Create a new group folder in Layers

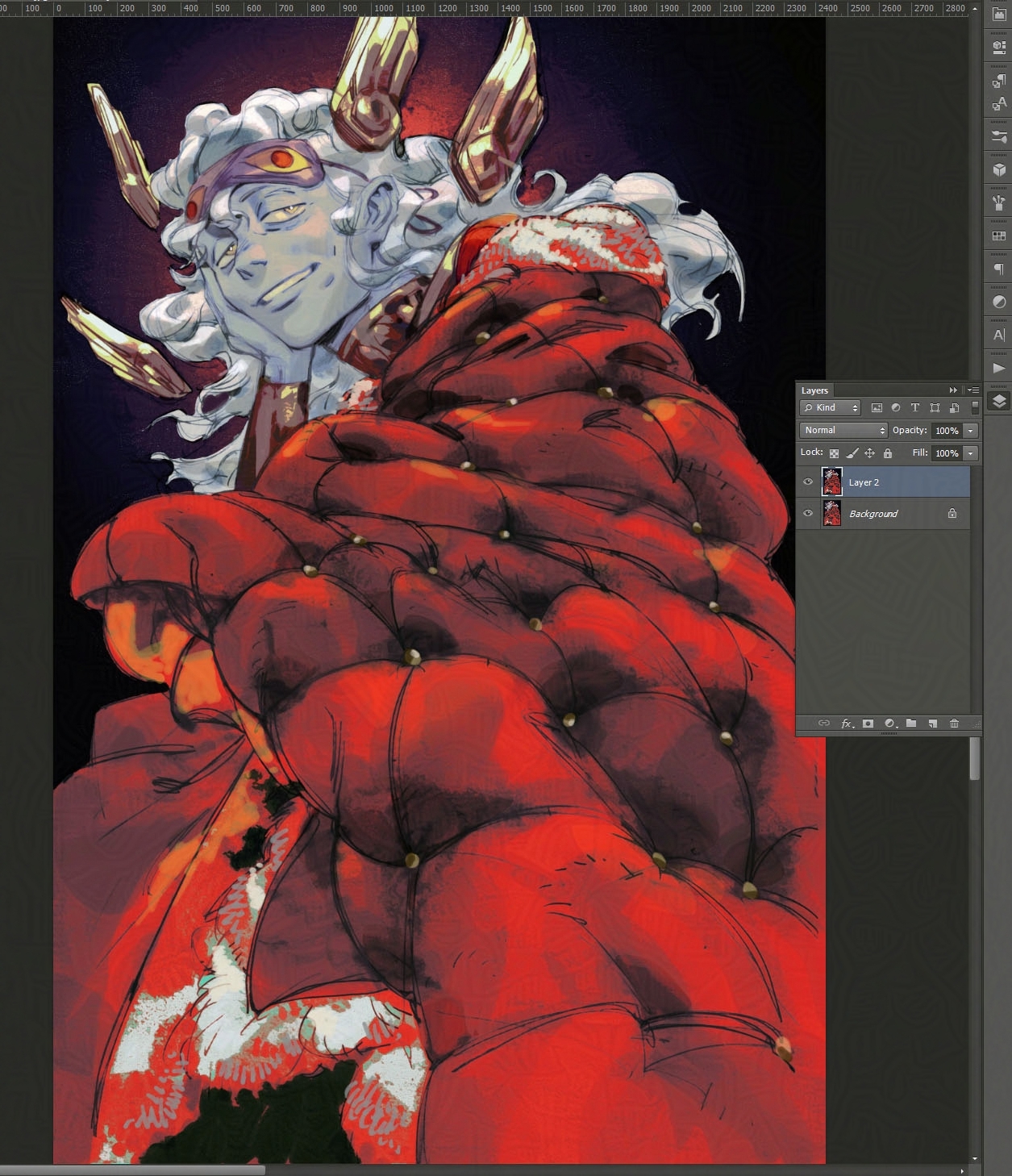tap(911, 724)
